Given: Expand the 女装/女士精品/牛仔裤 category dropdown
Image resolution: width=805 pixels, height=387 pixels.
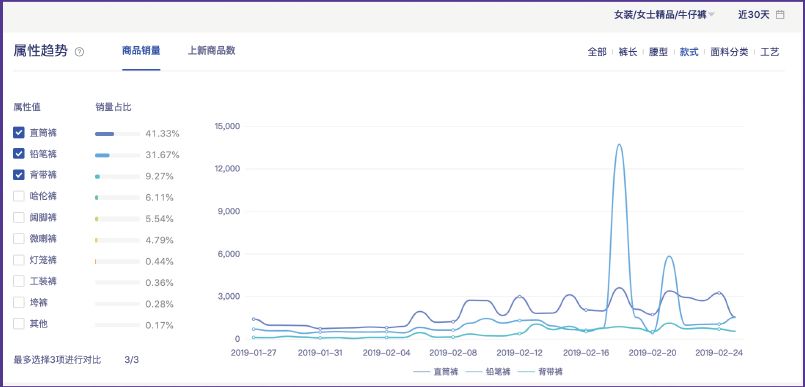Looking at the screenshot, I should [664, 15].
